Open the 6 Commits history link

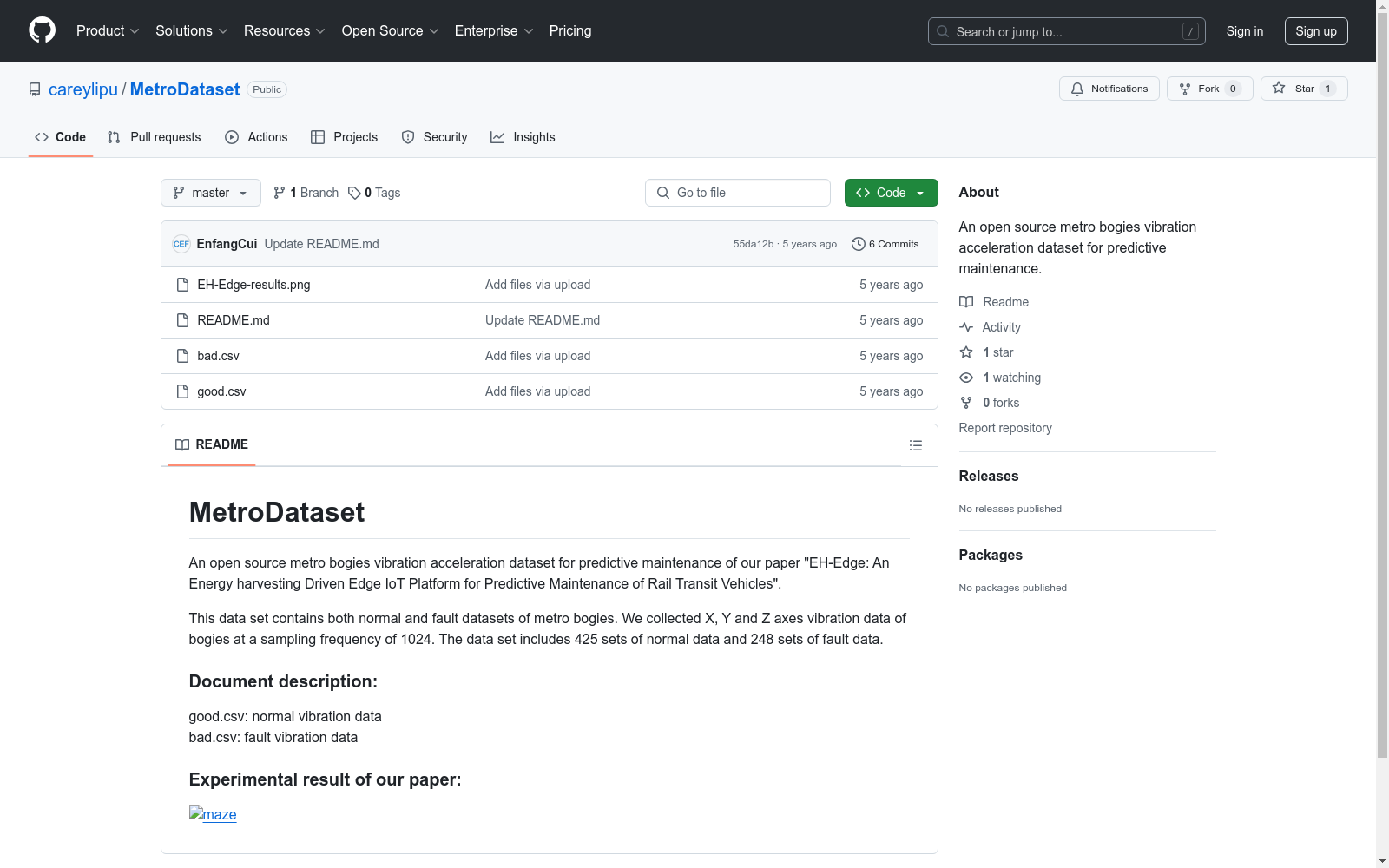(885, 244)
